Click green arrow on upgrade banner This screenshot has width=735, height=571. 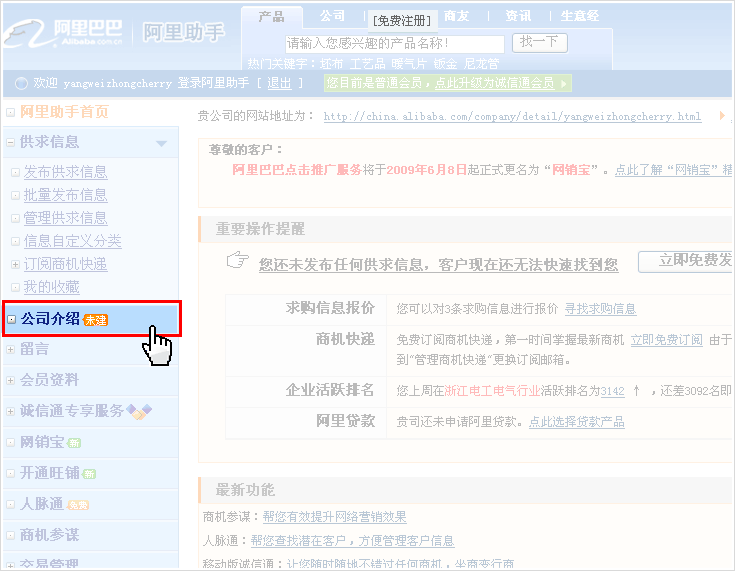pyautogui.click(x=564, y=84)
